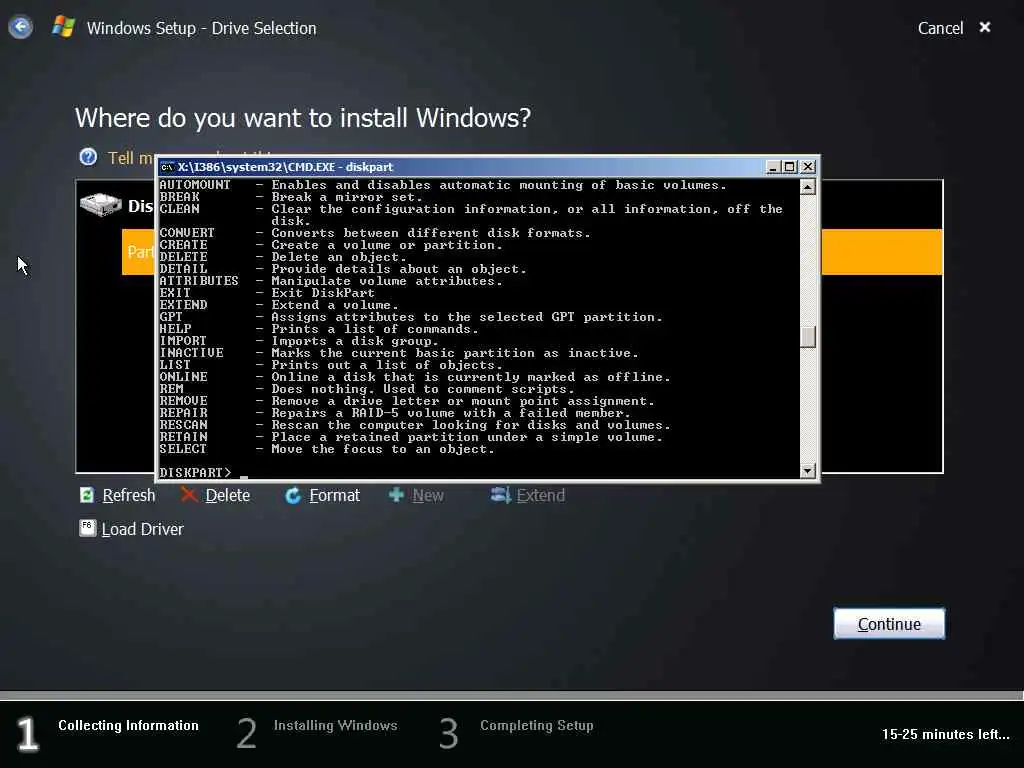Click the 'INACTIVE' command line in CMD
This screenshot has width=1024, height=768.
click(399, 353)
